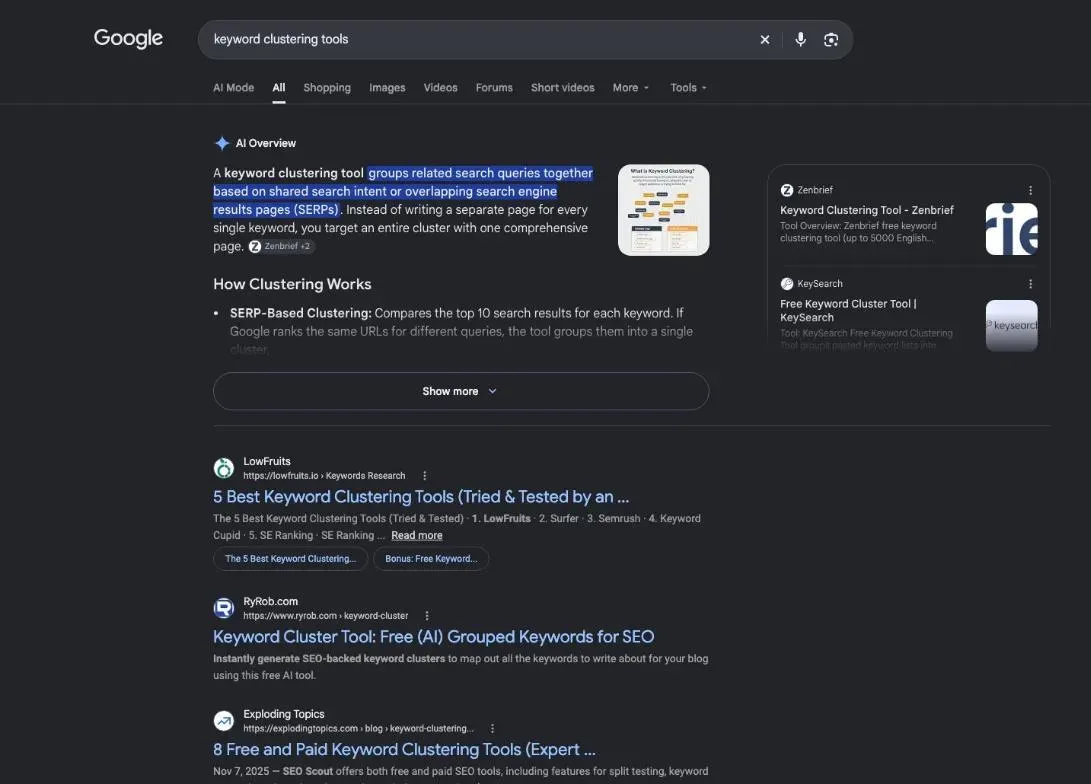Click the LowFruits site favicon

pyautogui.click(x=223, y=468)
